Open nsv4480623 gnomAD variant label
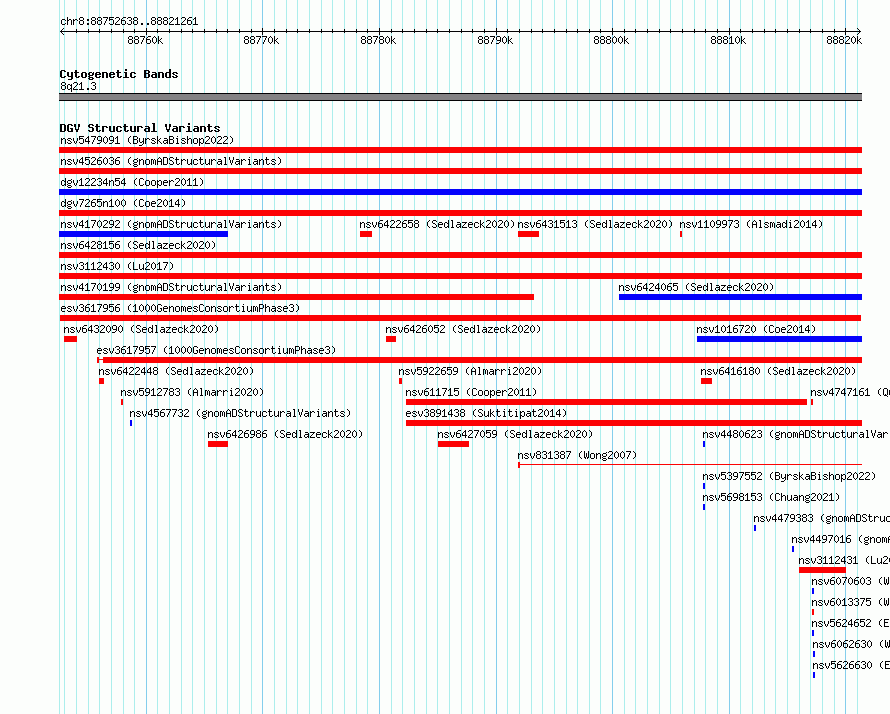Viewport: 890px width, 714px height. (x=796, y=434)
